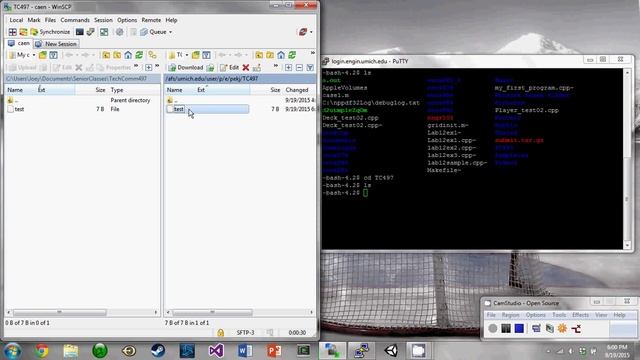Click CamStudio Stop blue square button
640x360 pixels.
[519, 328]
